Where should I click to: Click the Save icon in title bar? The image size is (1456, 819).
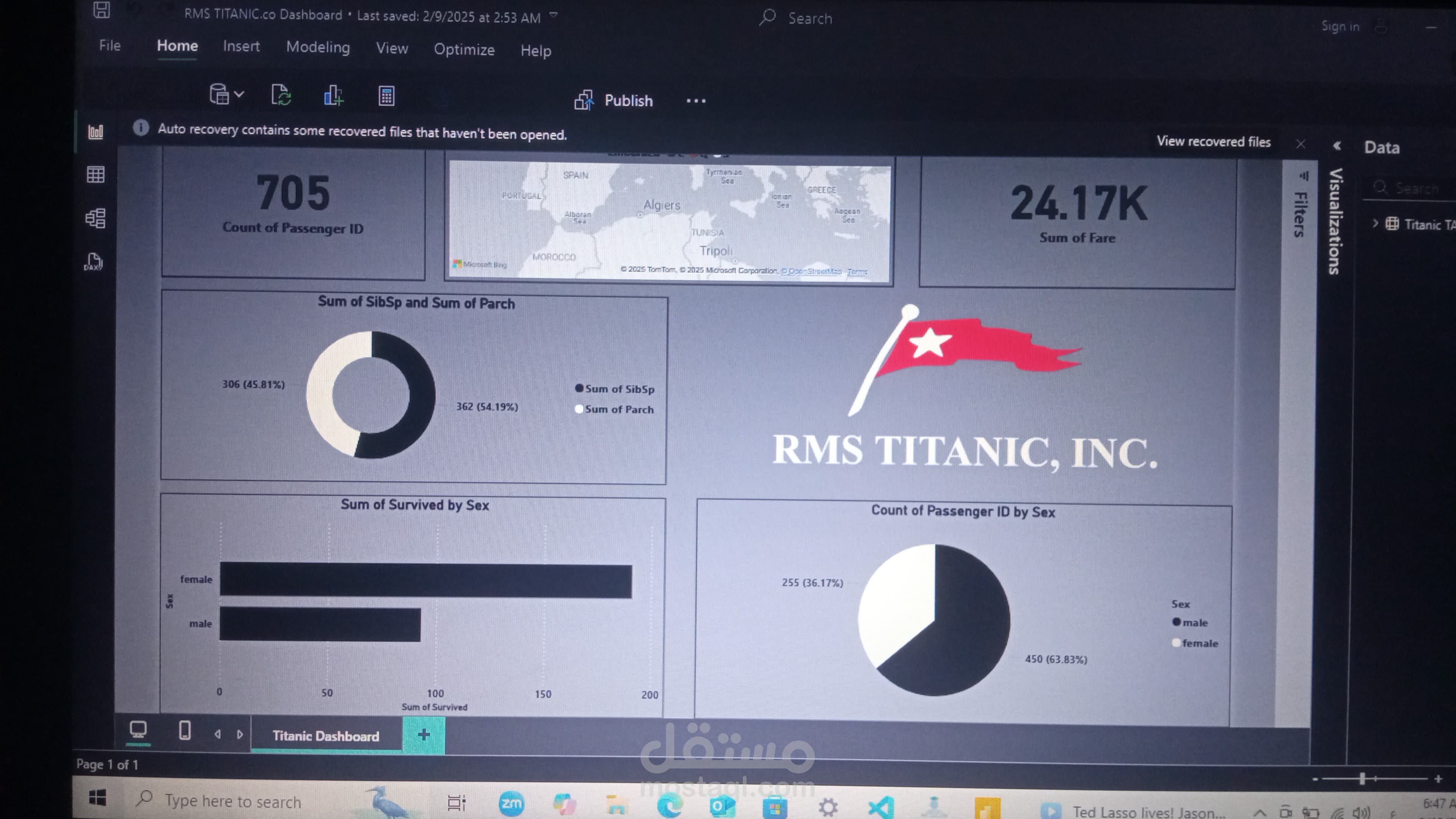pyautogui.click(x=102, y=9)
